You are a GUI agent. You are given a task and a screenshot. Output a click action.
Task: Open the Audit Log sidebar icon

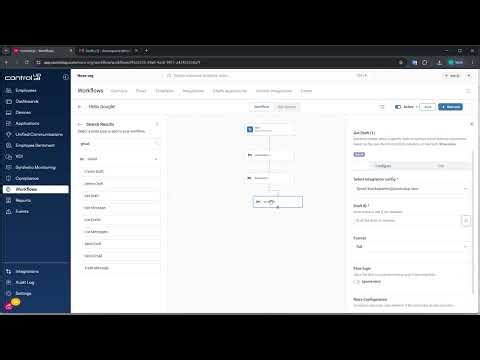[x=9, y=282]
